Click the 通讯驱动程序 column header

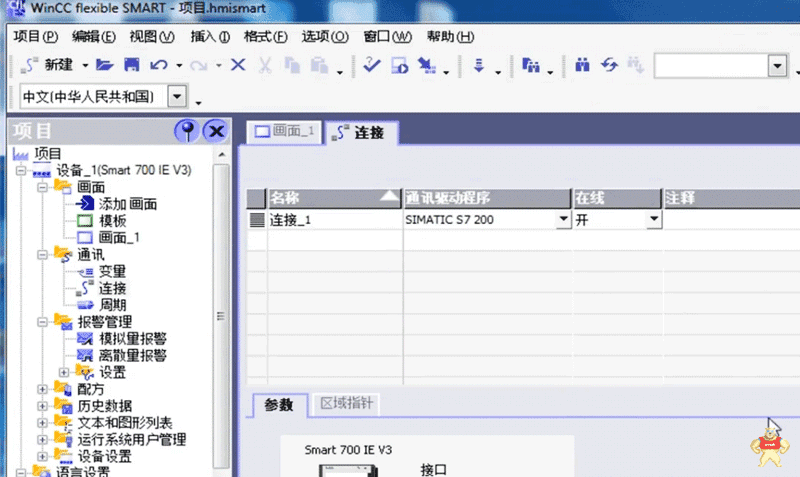point(487,198)
